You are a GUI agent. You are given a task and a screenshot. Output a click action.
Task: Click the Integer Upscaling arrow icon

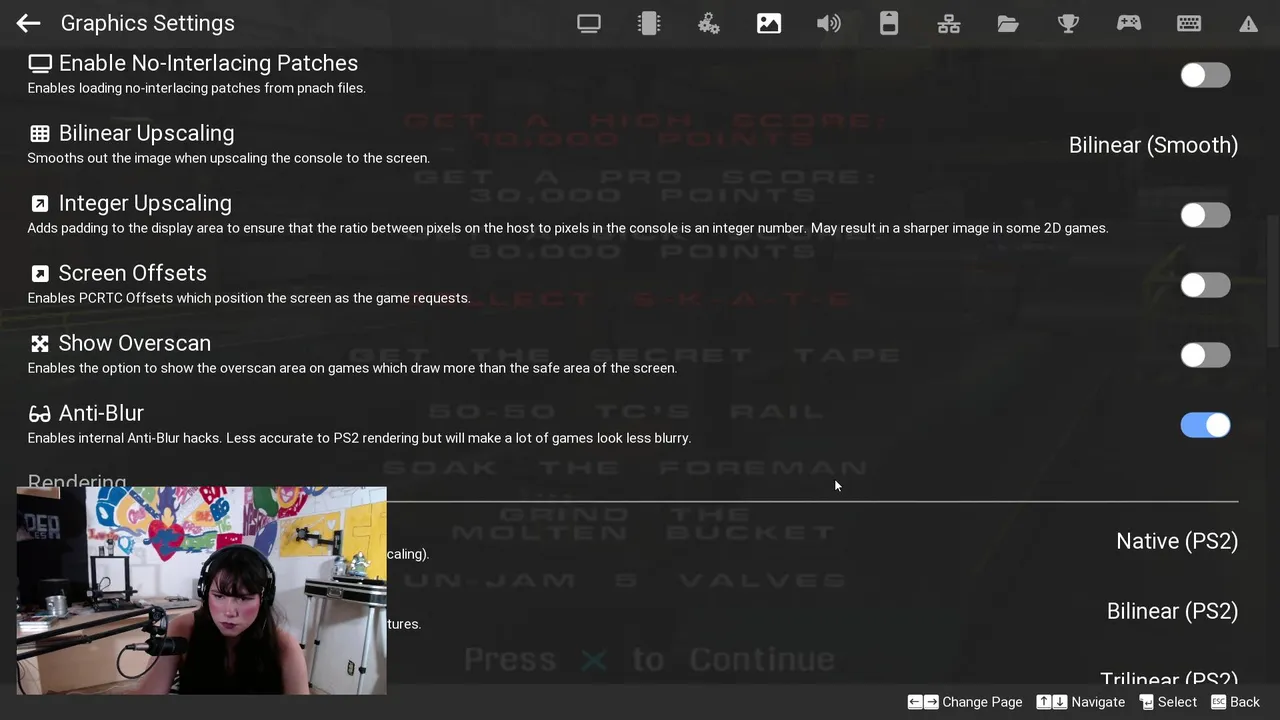40,203
